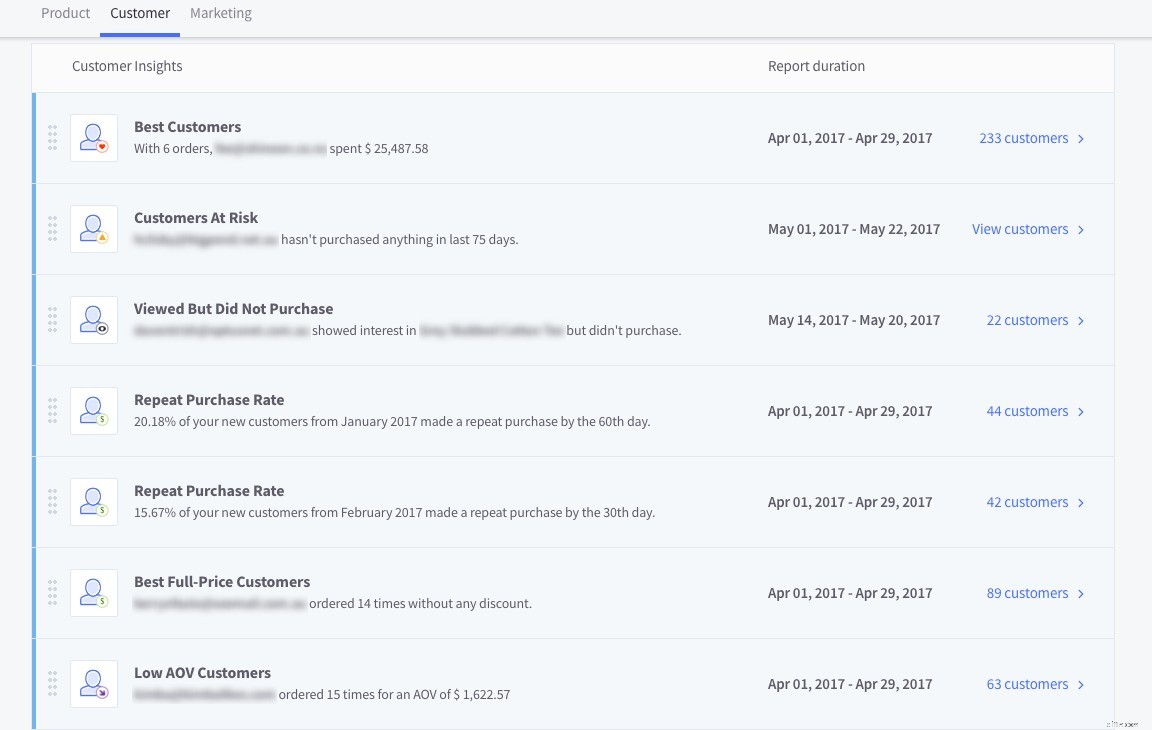Click the eye avatar icon for Viewed But Did Not Purchase
The width and height of the screenshot is (1152, 730).
coord(94,319)
